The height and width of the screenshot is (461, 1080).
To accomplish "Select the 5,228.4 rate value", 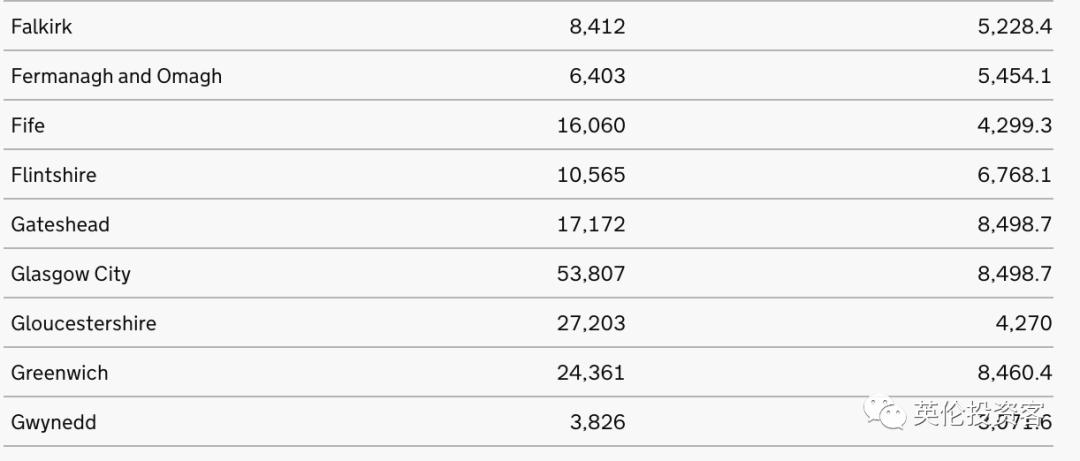I will pyautogui.click(x=1014, y=27).
